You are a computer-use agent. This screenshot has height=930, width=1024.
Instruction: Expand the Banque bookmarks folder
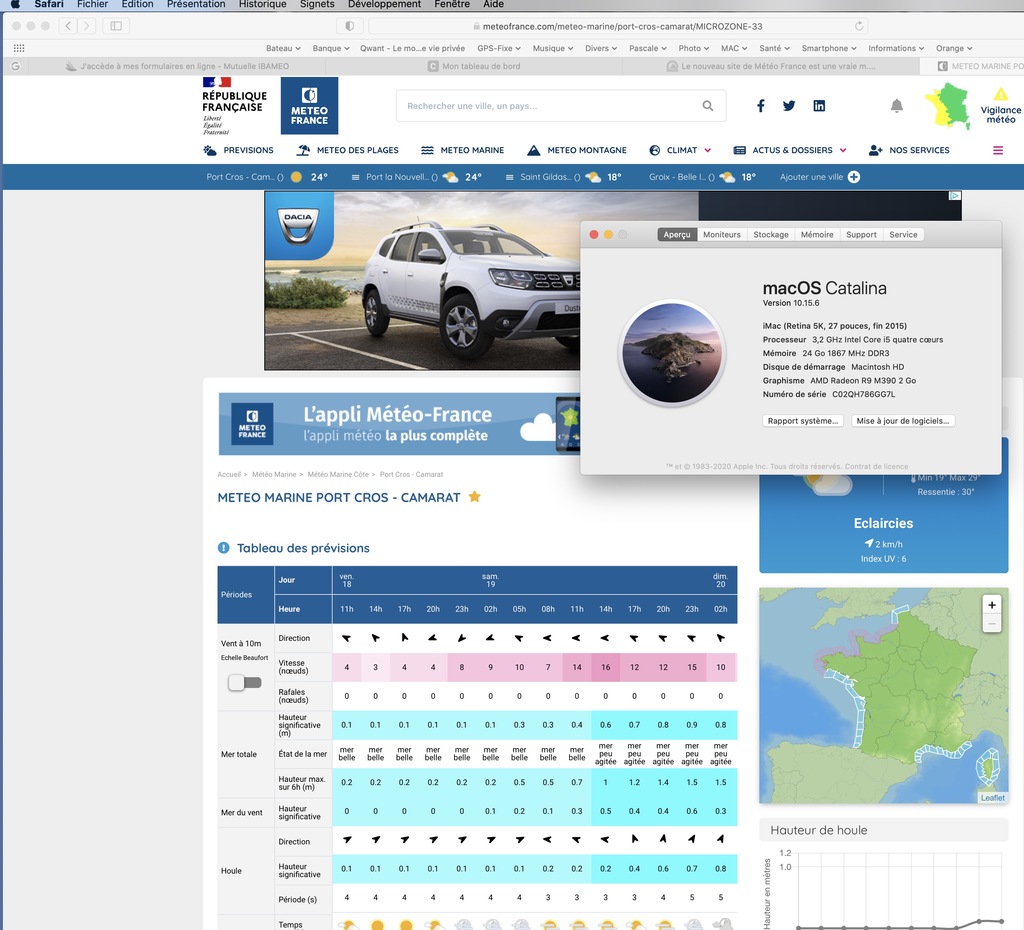click(331, 48)
